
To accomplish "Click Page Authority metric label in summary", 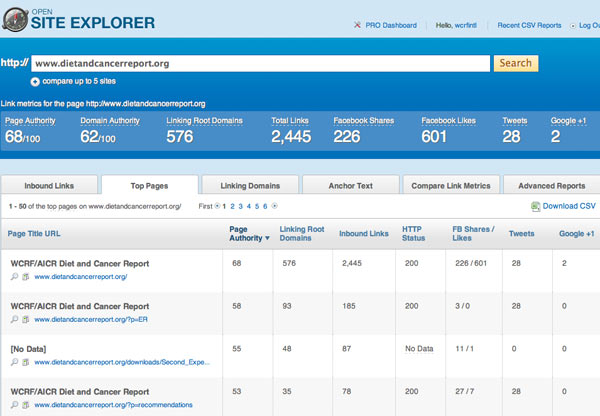I will click(x=30, y=121).
